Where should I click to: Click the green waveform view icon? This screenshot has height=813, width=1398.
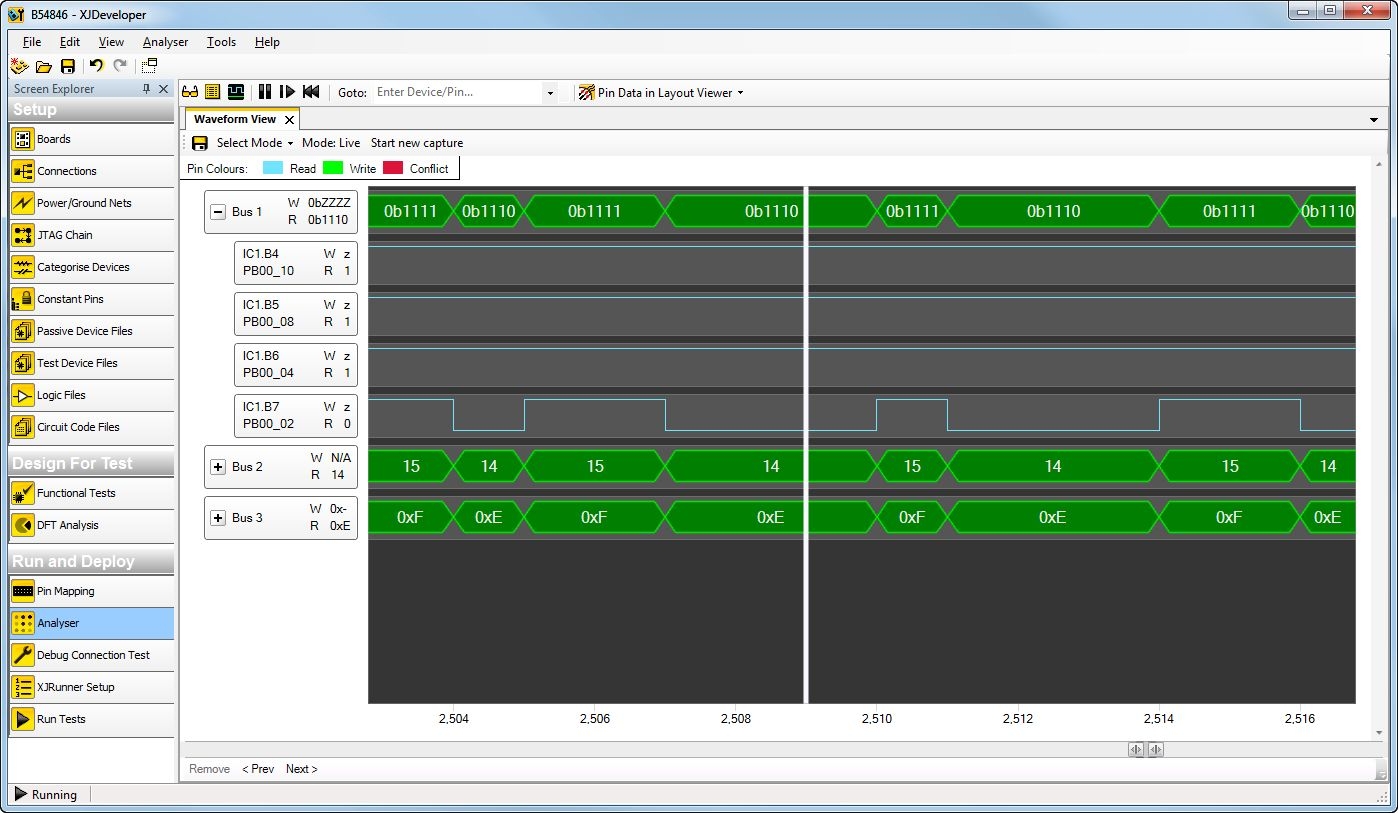coord(236,92)
